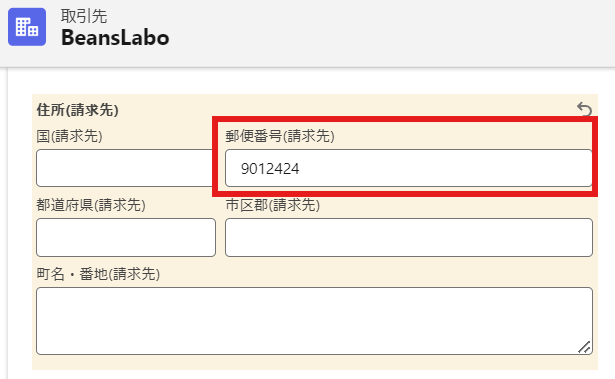Click the 町名・番地(請求先) field label
Viewport: 615px width, 379px height.
tap(98, 274)
